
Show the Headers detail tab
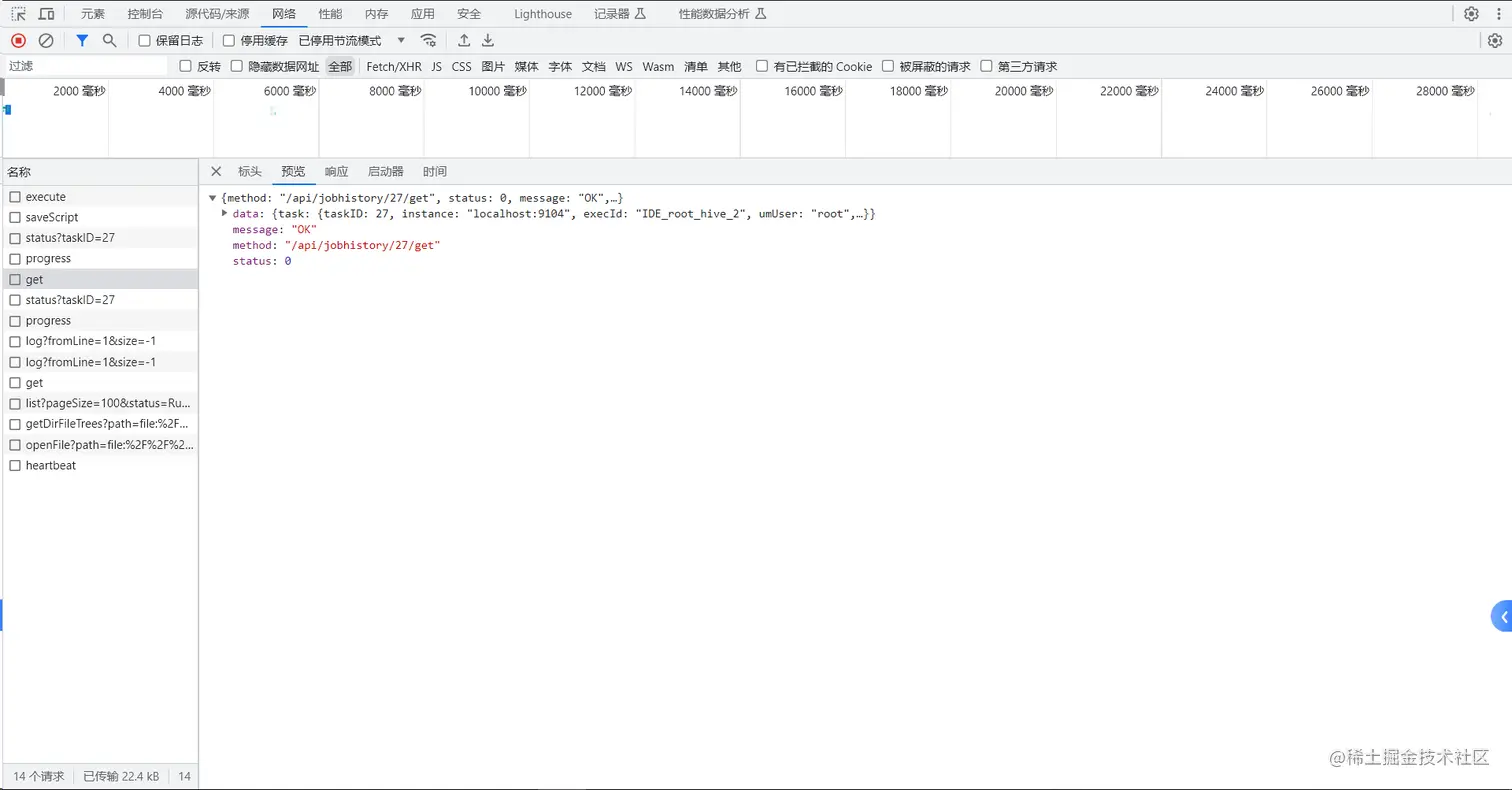coord(250,171)
